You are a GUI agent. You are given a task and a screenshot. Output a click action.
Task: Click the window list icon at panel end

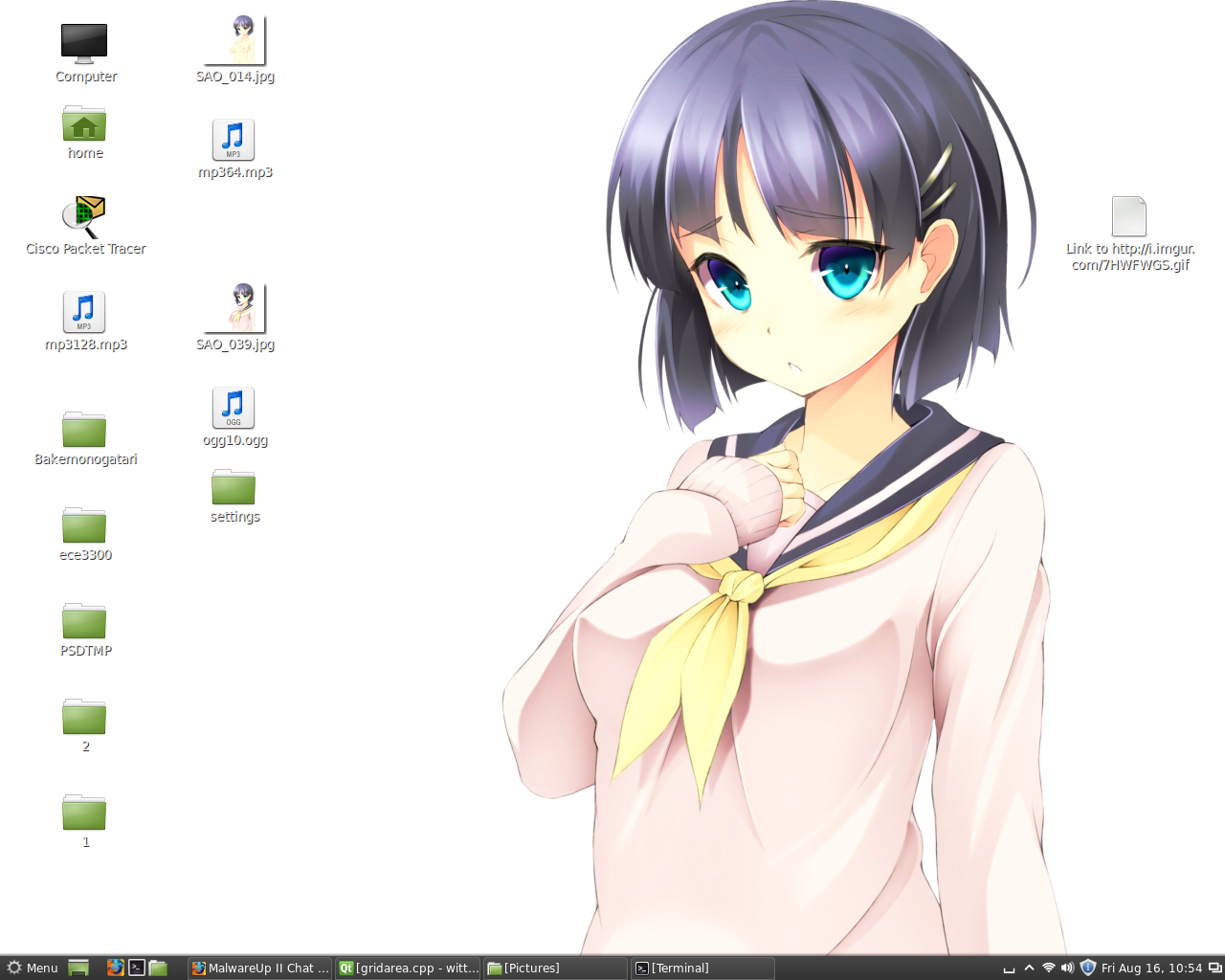pyautogui.click(x=1214, y=968)
